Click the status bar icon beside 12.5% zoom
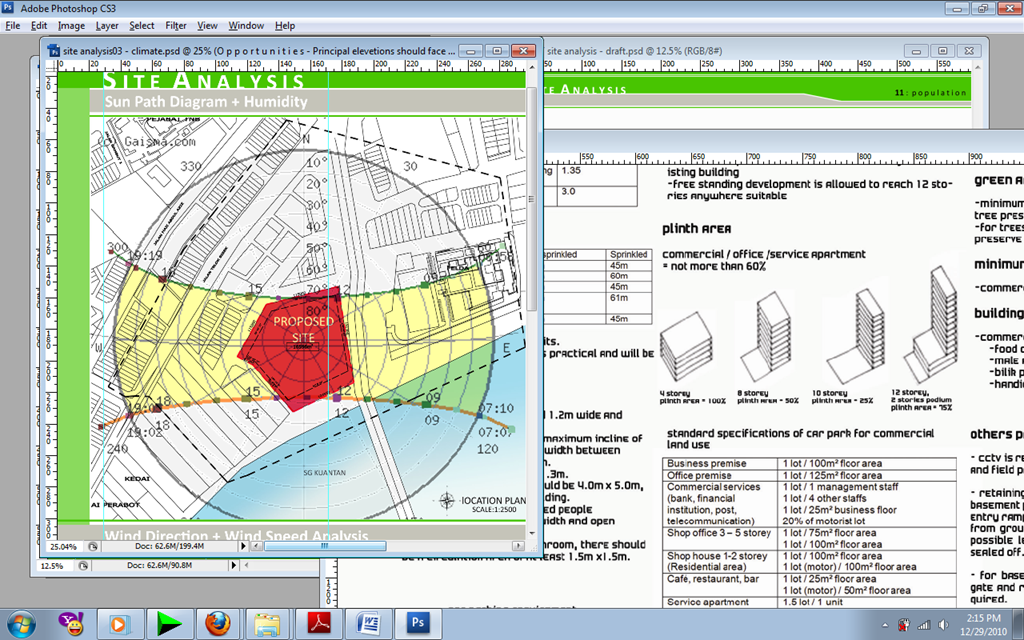Viewport: 1024px width, 640px height. pyautogui.click(x=83, y=566)
